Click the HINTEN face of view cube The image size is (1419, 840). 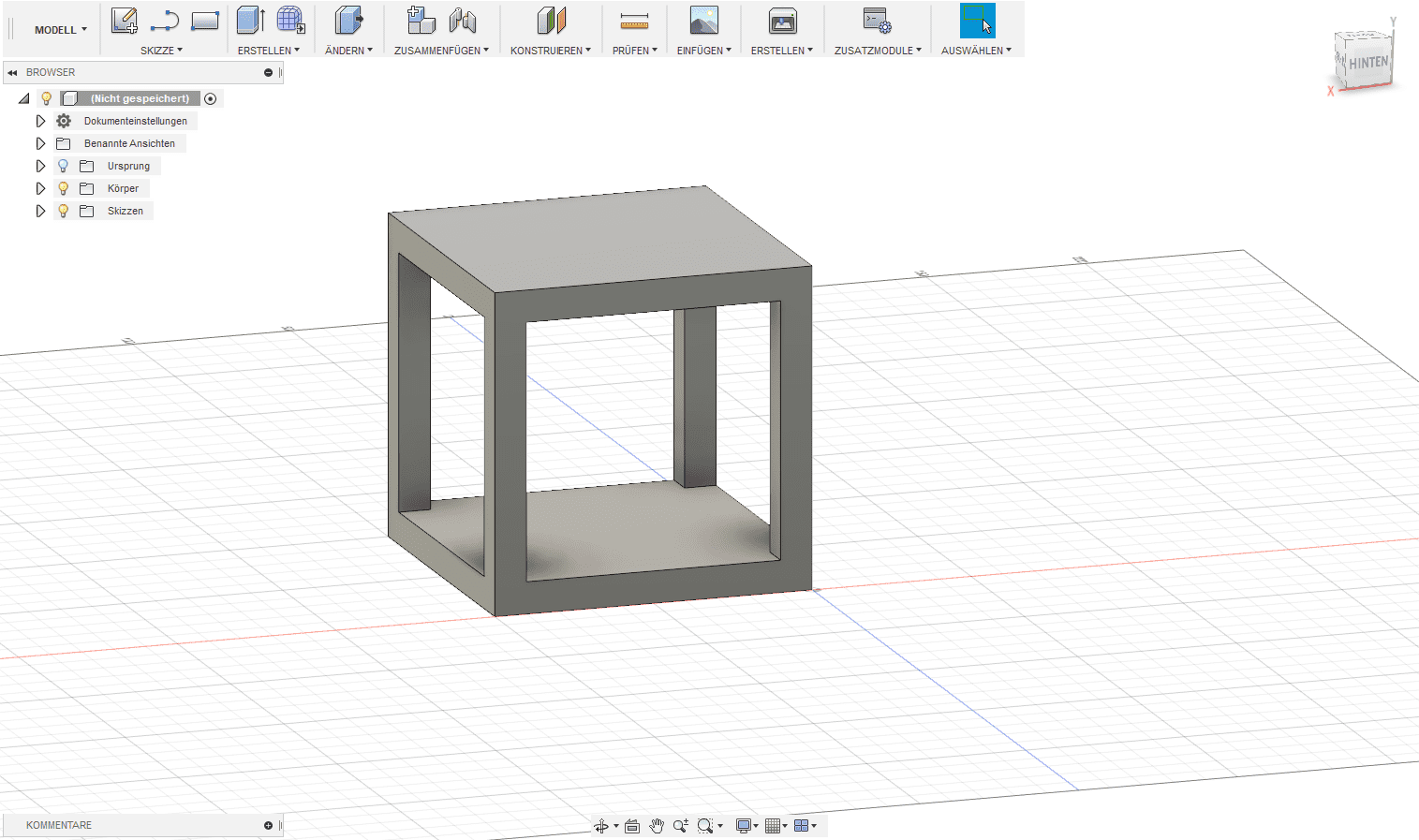[x=1367, y=63]
